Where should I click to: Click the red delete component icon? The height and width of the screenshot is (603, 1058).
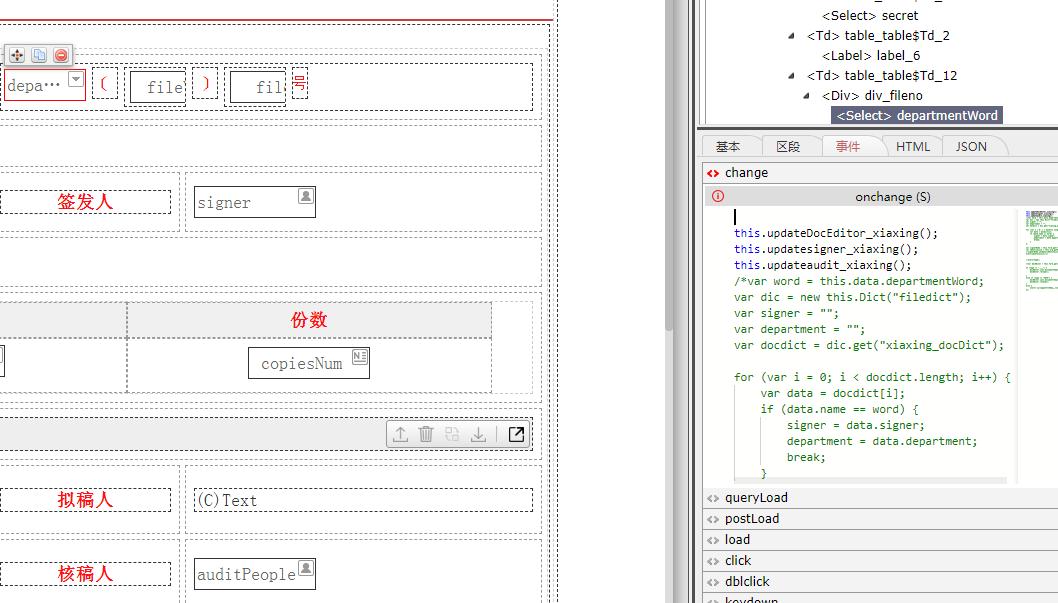pos(61,55)
